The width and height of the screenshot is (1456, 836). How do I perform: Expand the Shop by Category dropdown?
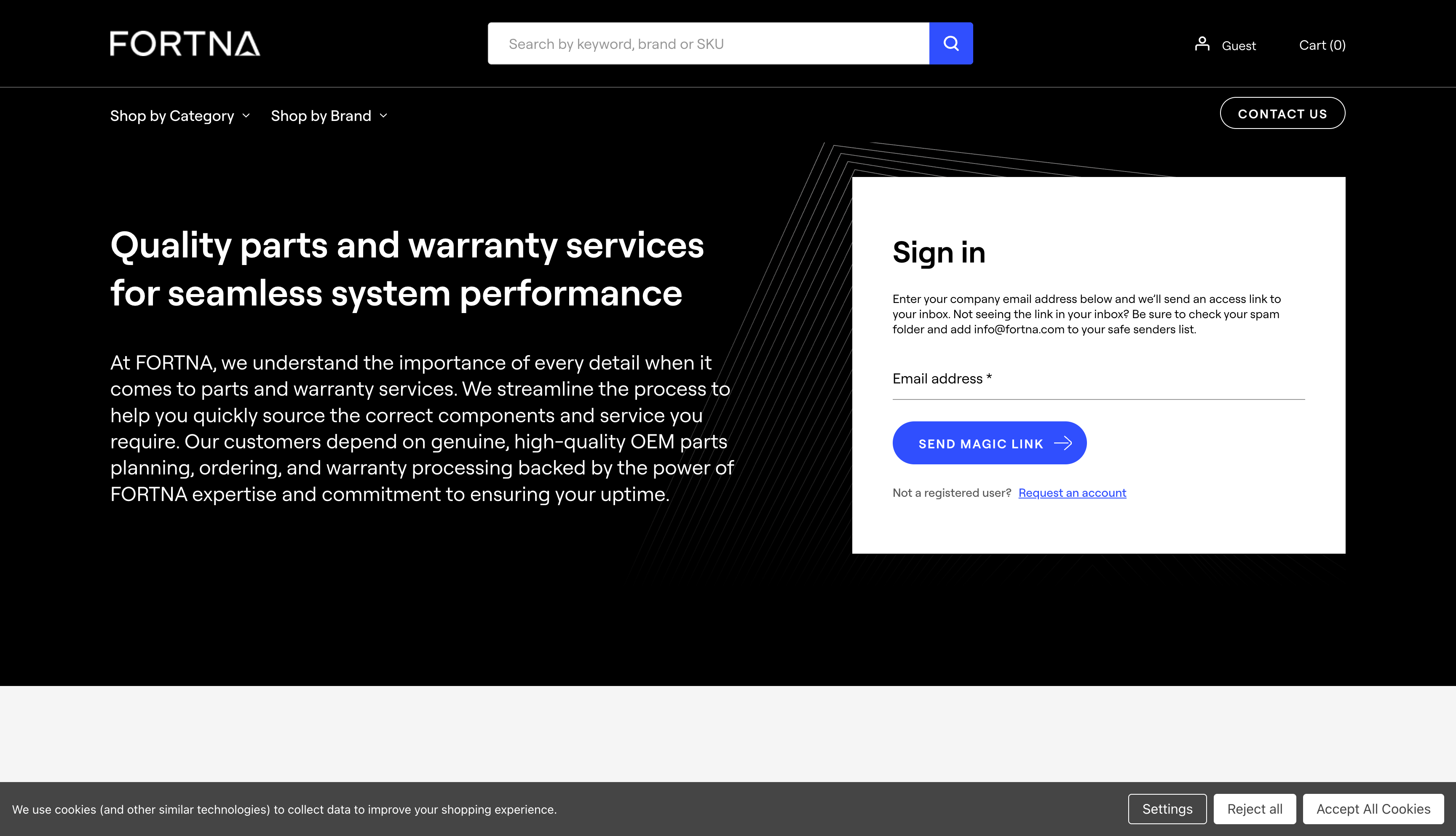coord(179,115)
